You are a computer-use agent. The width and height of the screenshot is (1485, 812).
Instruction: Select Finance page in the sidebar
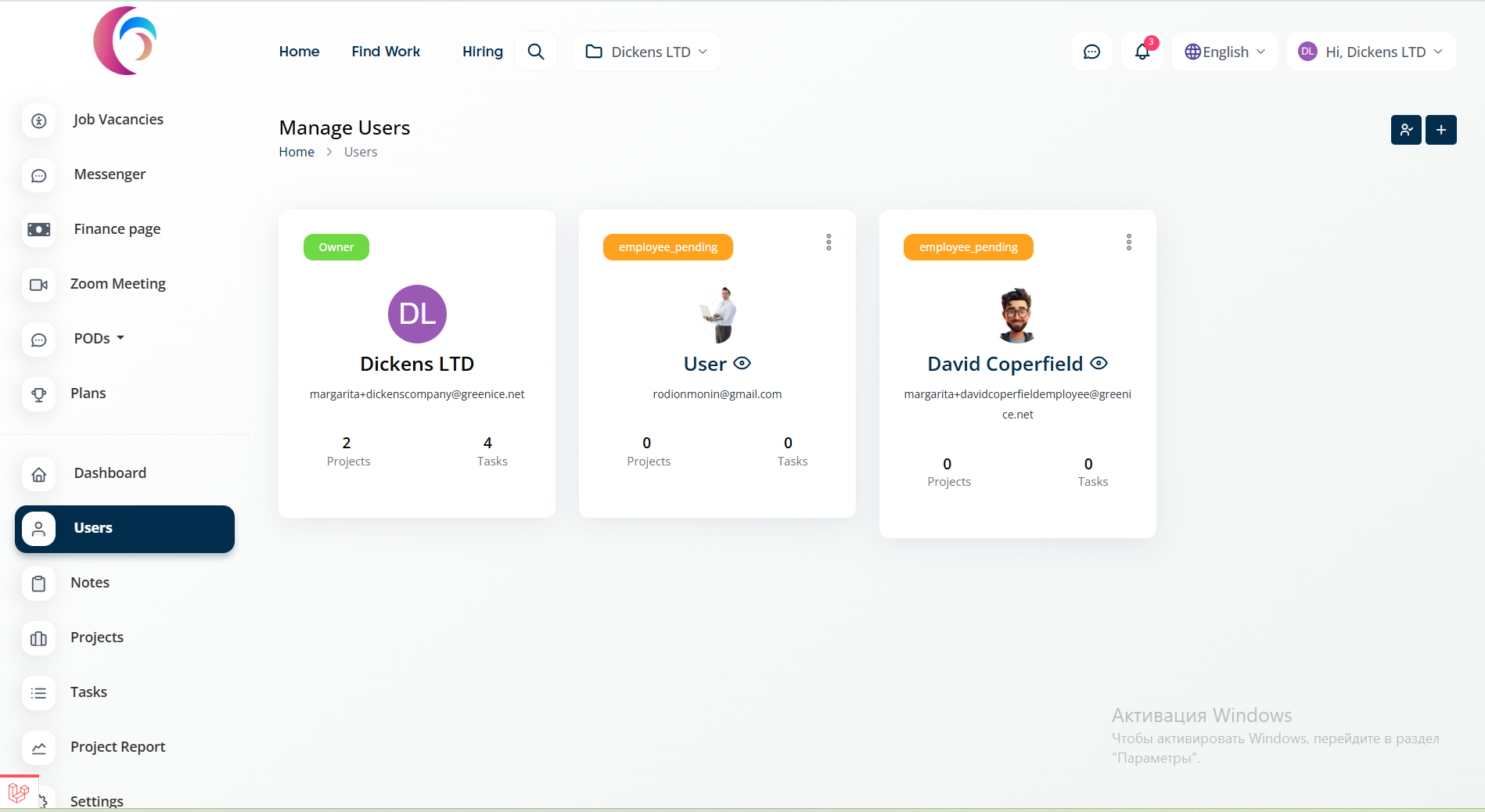[x=117, y=229]
